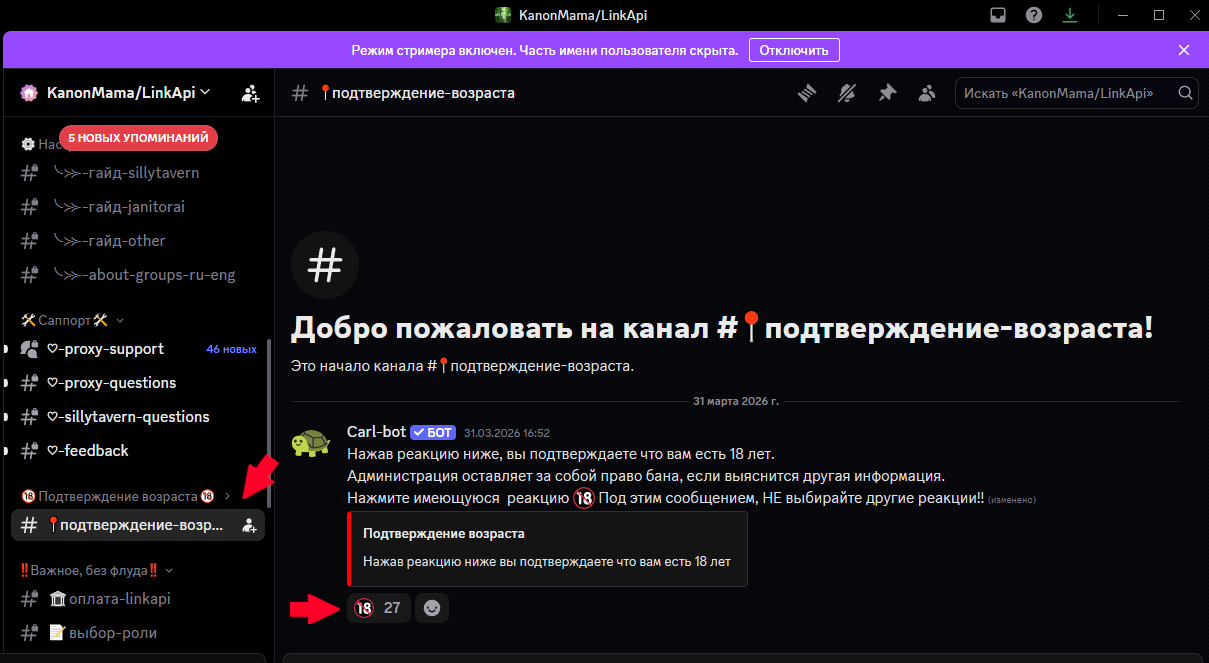Open the оплата-linkapi channel
The image size is (1209, 663).
point(137,599)
